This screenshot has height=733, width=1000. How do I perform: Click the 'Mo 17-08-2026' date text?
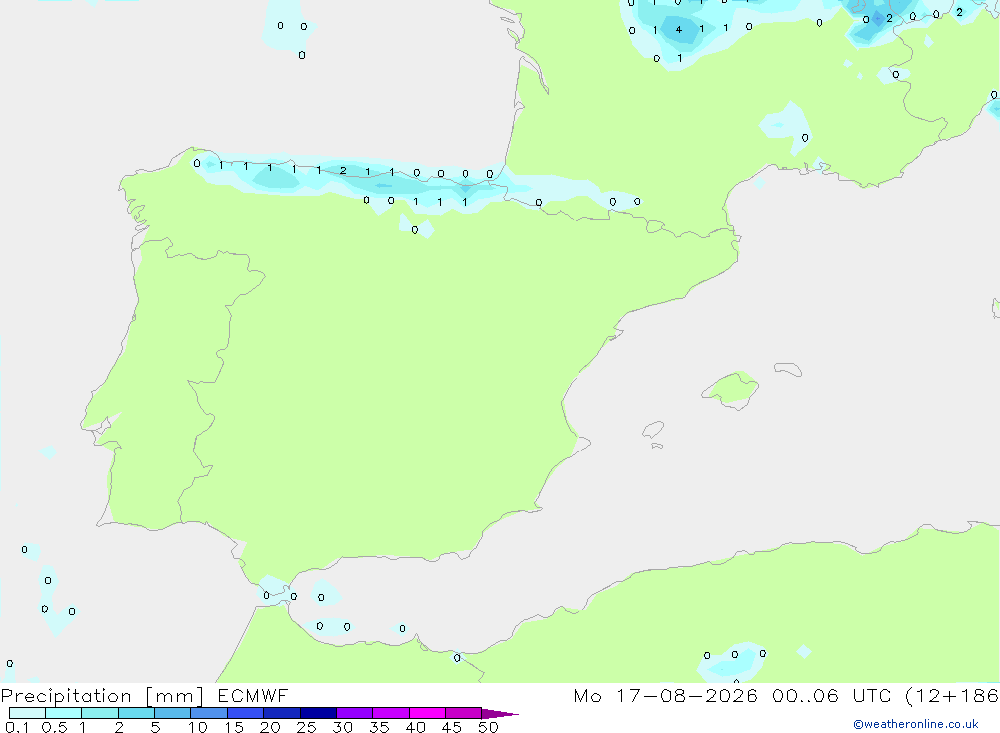tap(665, 695)
